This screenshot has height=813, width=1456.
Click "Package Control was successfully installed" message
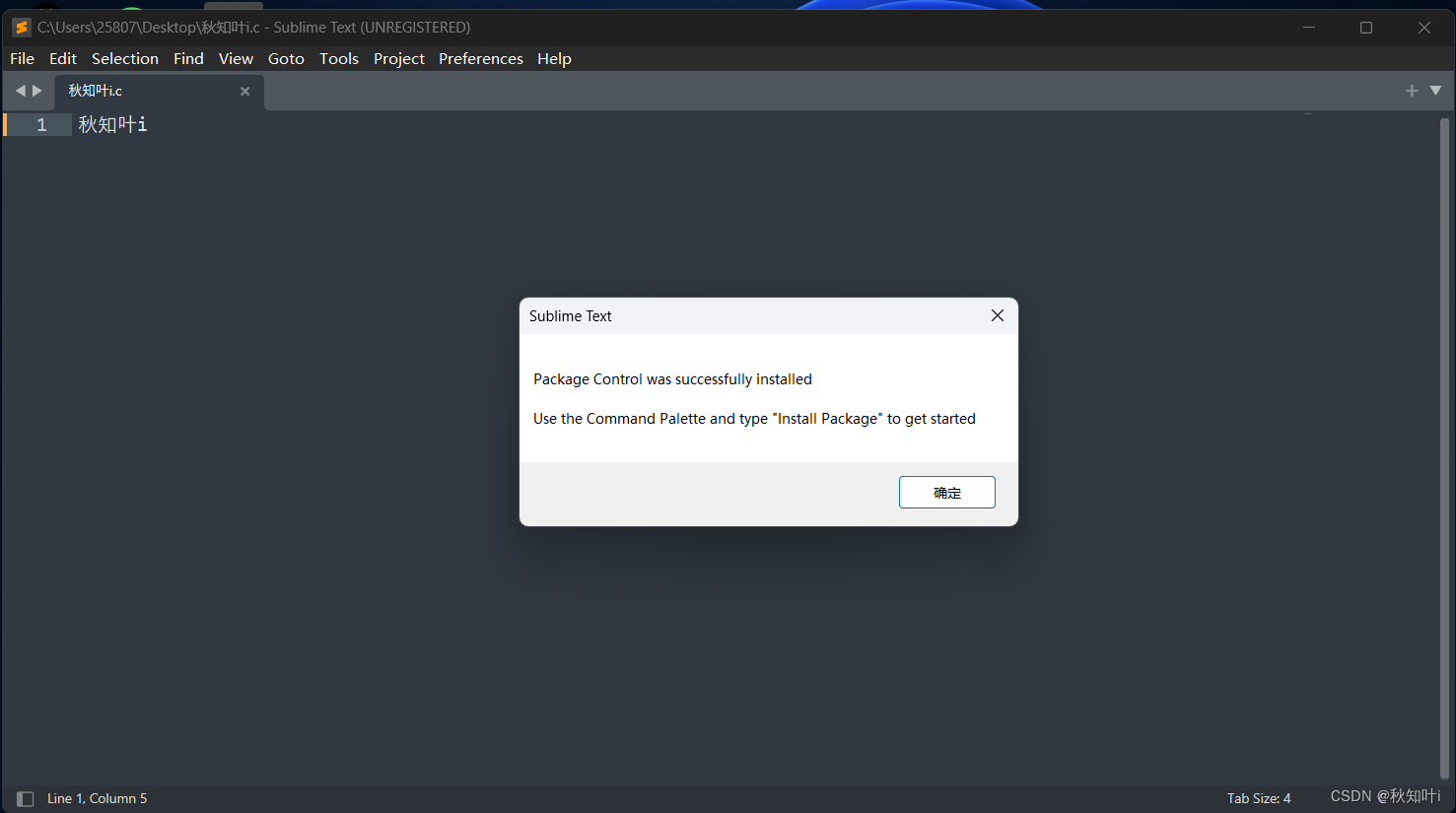click(672, 379)
